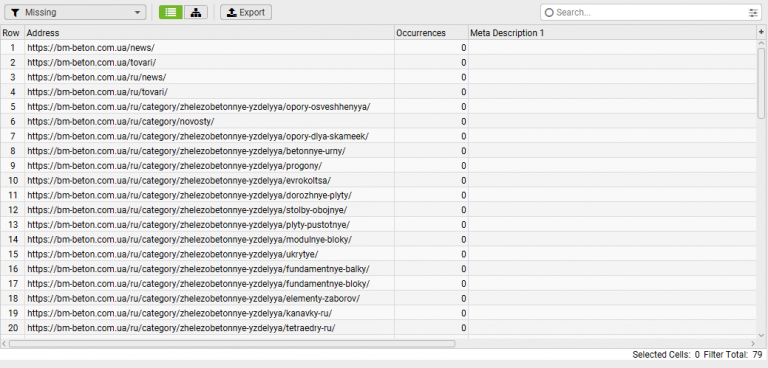This screenshot has height=368, width=768.
Task: Select the fundamentnye-bloky address
Action: point(198,283)
